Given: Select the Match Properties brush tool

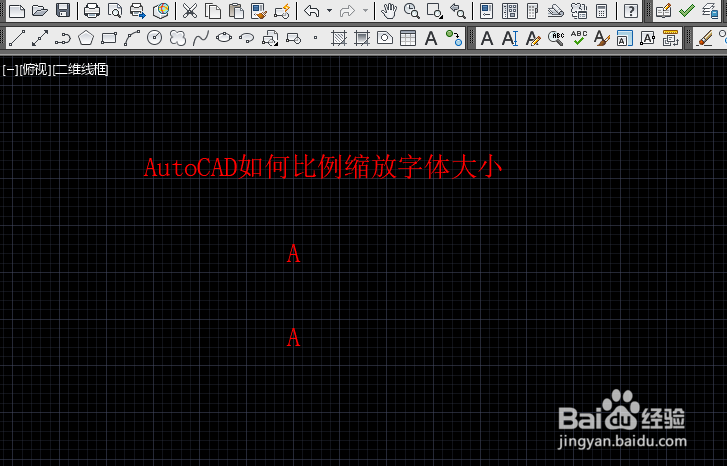Looking at the screenshot, I should [x=259, y=10].
